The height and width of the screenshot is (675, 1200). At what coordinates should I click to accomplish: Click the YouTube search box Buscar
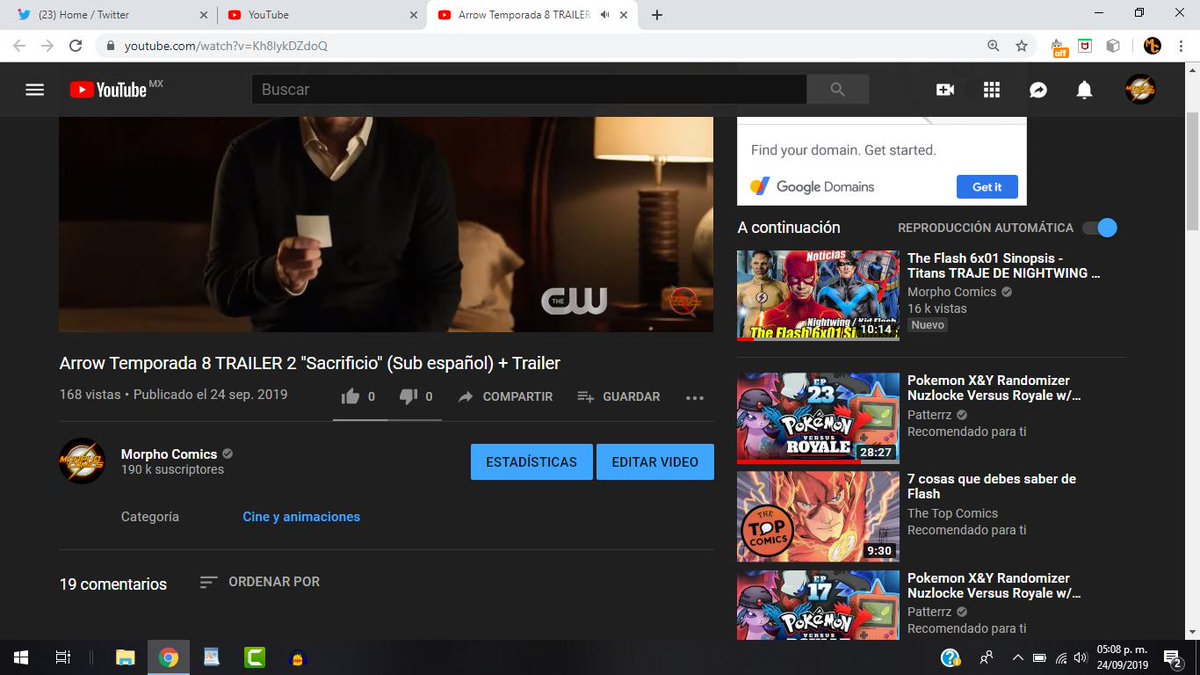[x=529, y=89]
